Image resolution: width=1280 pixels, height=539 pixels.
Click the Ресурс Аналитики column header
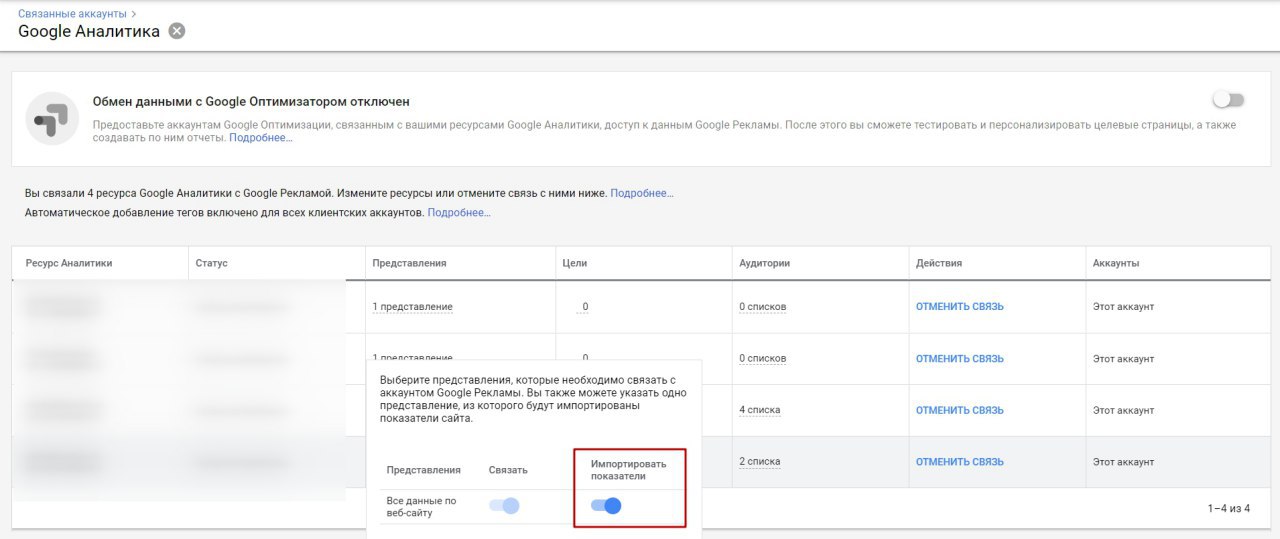click(69, 263)
